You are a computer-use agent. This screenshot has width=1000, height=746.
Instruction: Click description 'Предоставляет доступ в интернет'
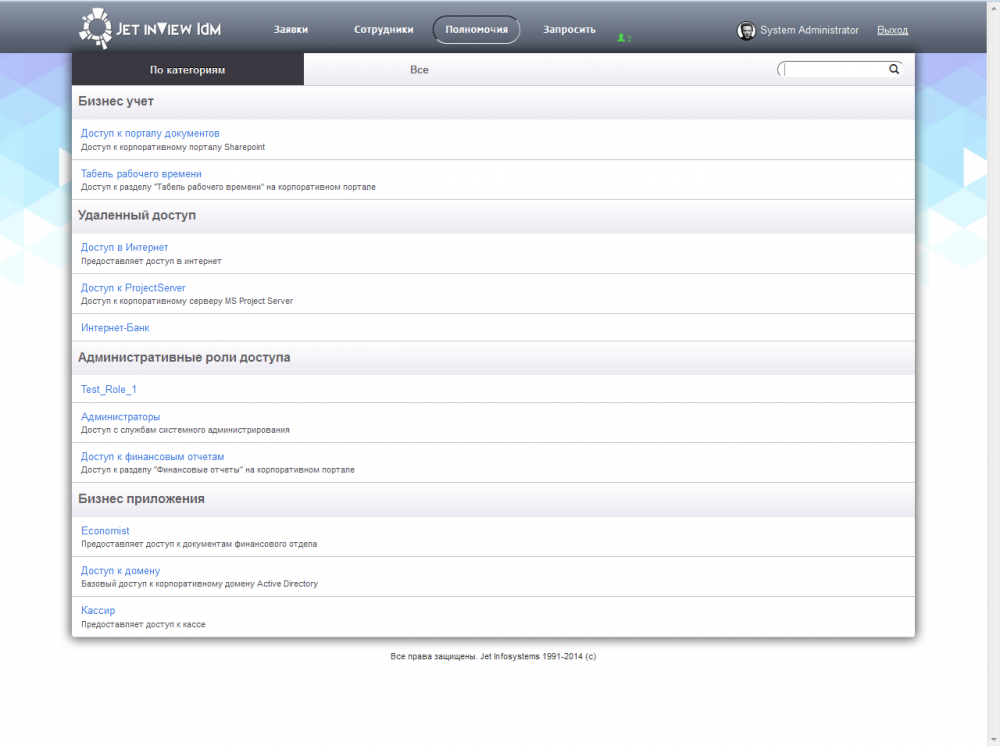(151, 261)
